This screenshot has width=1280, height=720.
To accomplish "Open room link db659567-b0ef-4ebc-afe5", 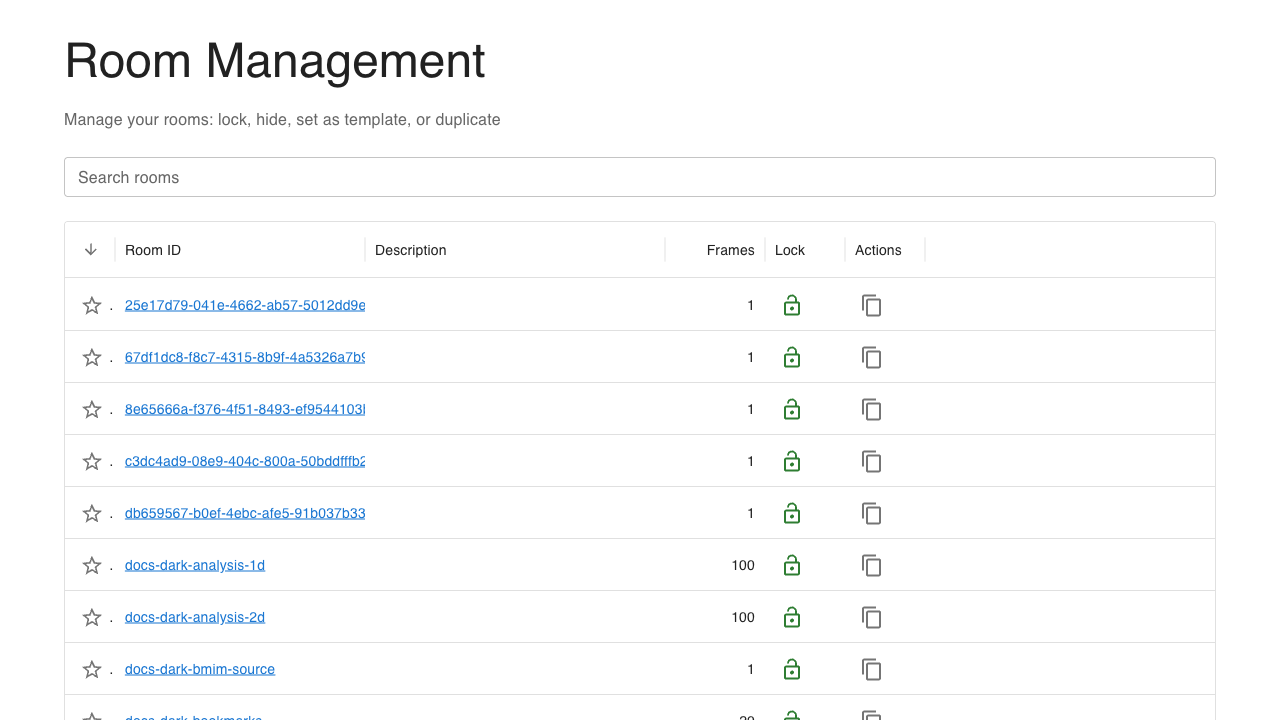I will [245, 513].
